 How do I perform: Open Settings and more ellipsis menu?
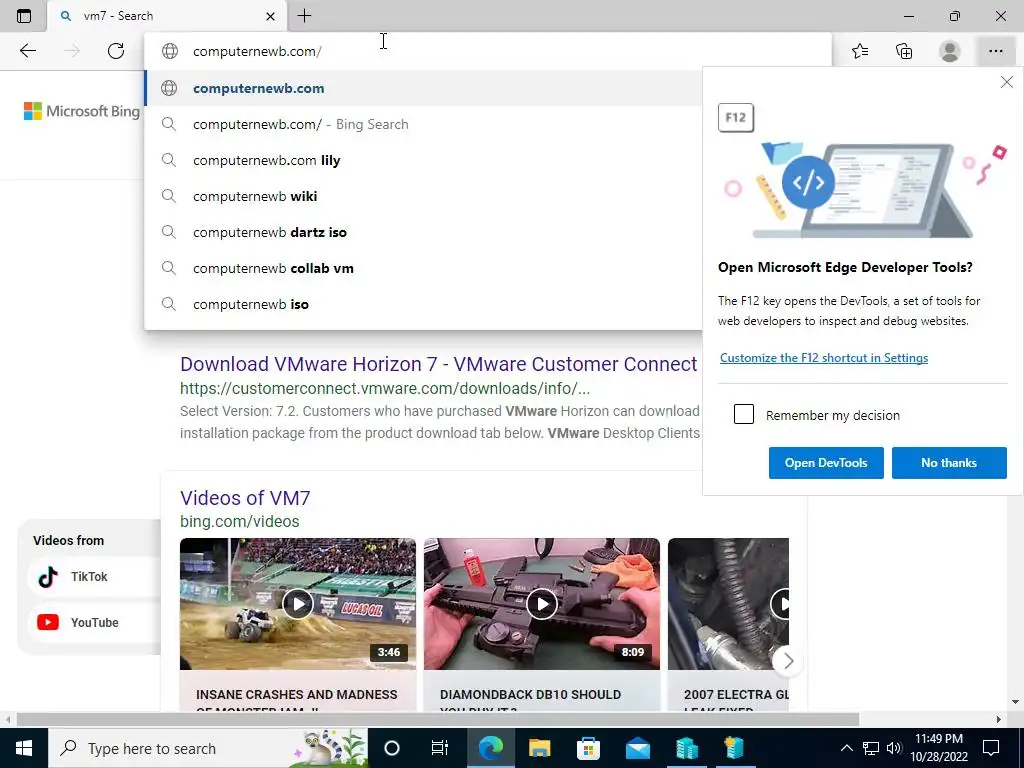pyautogui.click(x=995, y=51)
